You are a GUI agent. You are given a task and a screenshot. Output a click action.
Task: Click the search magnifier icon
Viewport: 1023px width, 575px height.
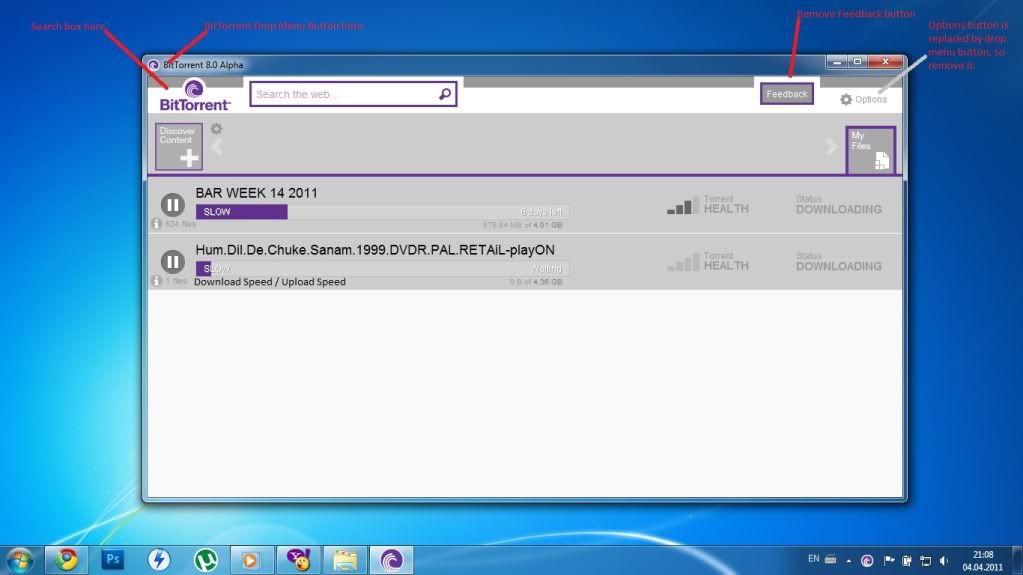(x=445, y=94)
